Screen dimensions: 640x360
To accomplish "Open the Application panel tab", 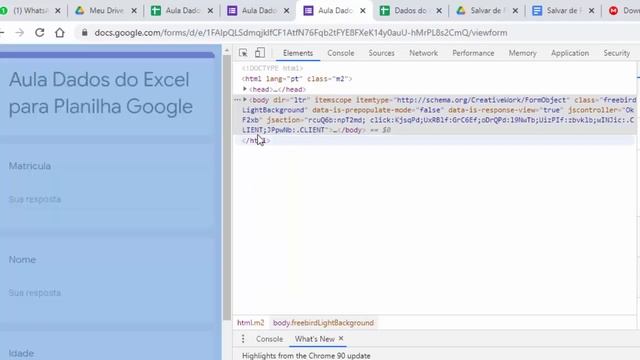I will 570,53.
